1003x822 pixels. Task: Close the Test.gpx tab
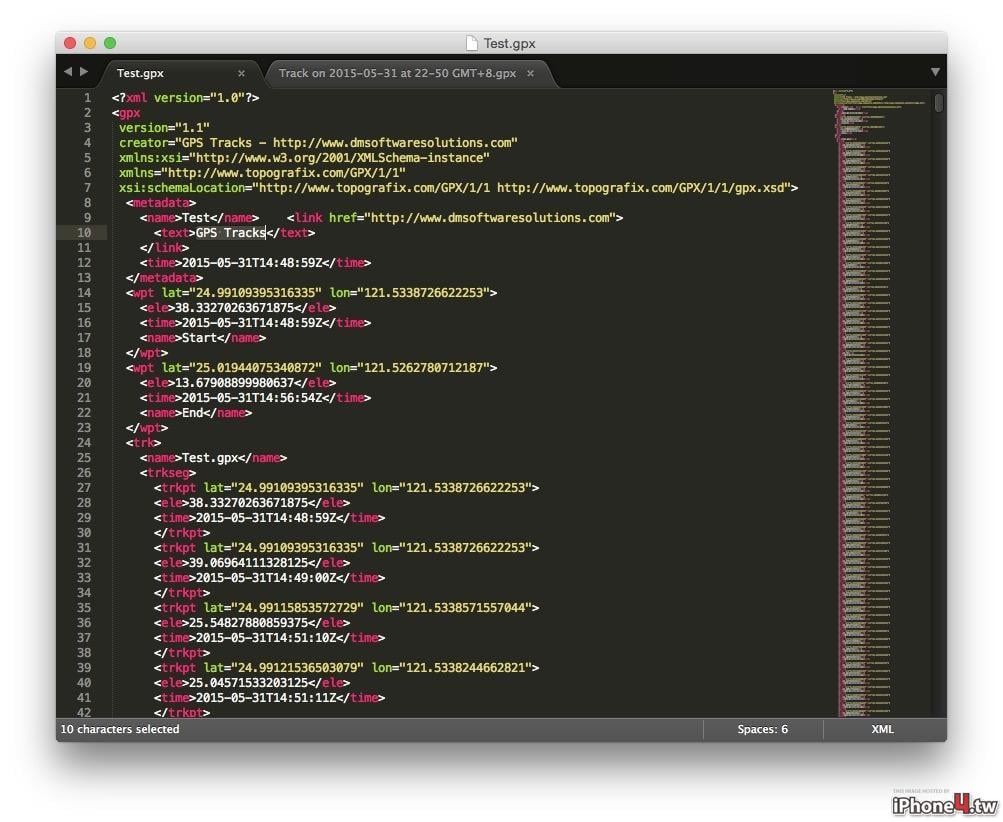(241, 74)
